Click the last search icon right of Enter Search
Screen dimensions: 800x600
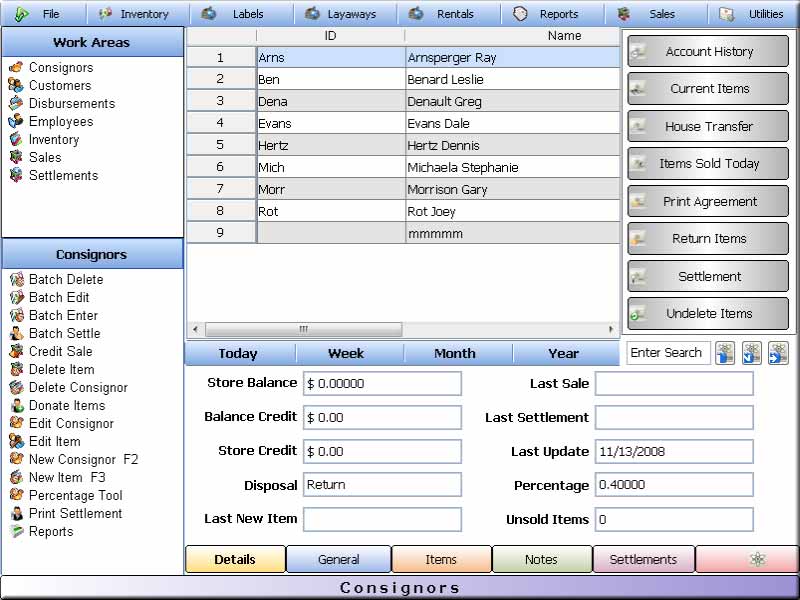(778, 353)
